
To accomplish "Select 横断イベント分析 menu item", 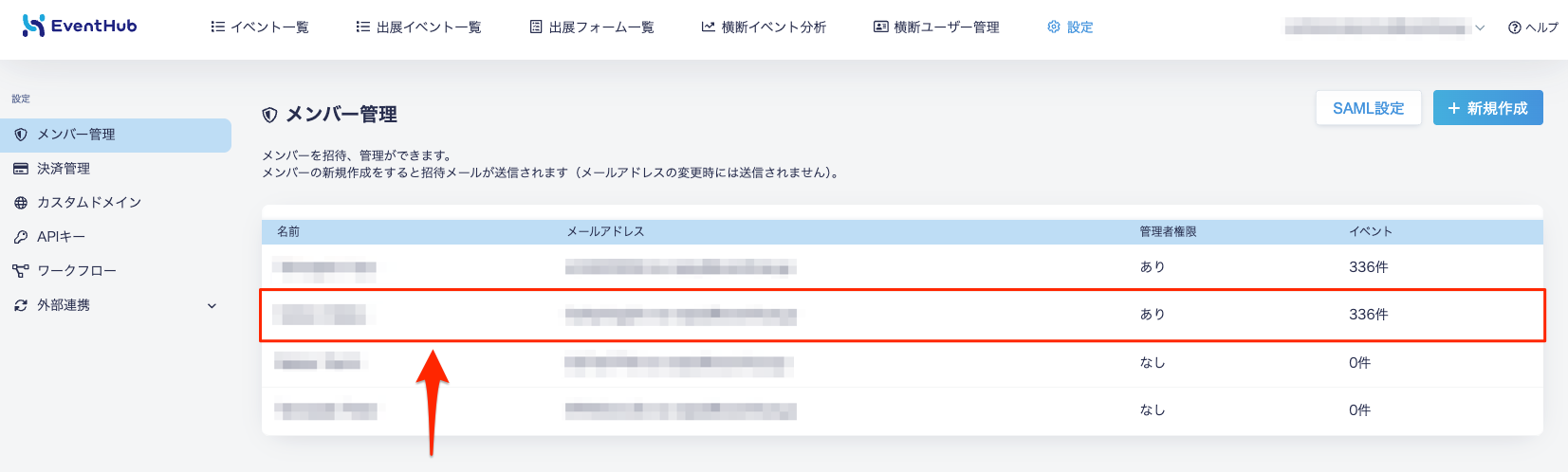I will [764, 27].
